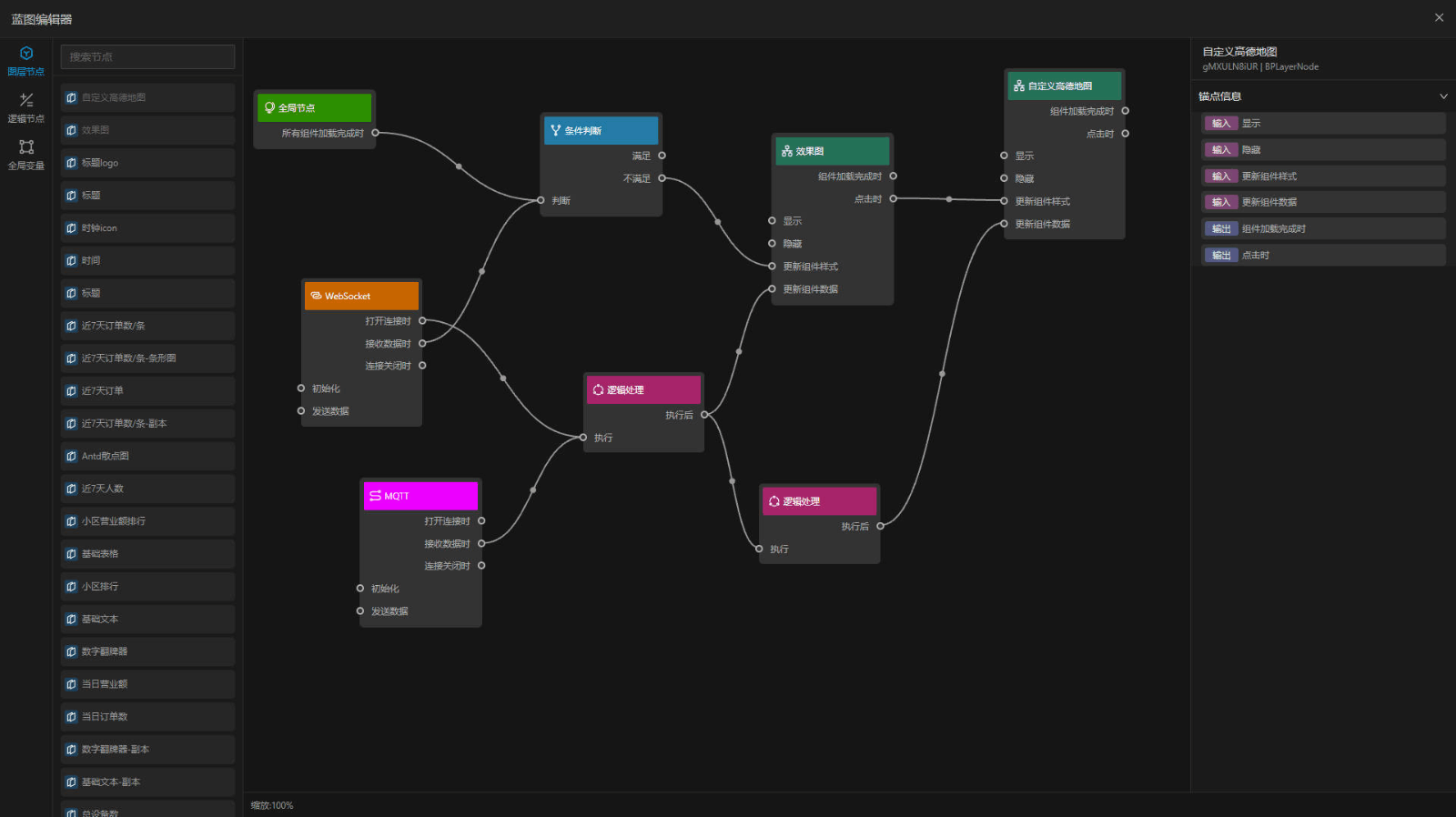
Task: Click the MQTT node header icon
Action: [x=375, y=496]
